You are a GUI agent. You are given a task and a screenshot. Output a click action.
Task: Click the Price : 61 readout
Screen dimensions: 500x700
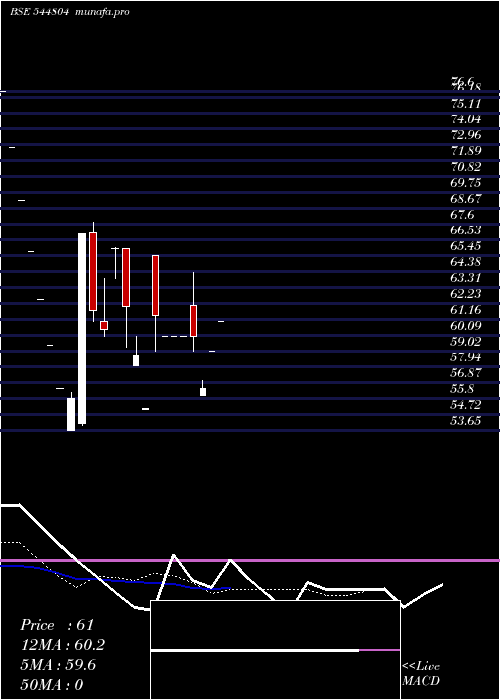(x=57, y=625)
